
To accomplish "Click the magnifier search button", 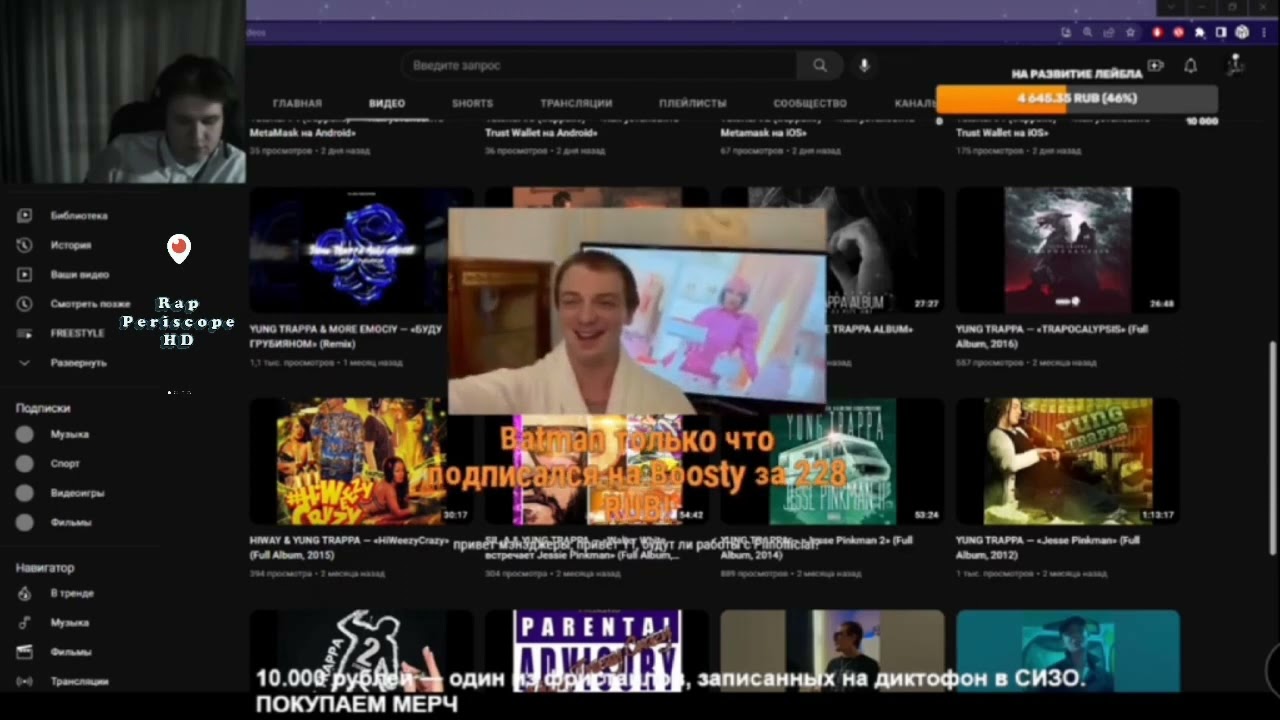I will point(820,66).
